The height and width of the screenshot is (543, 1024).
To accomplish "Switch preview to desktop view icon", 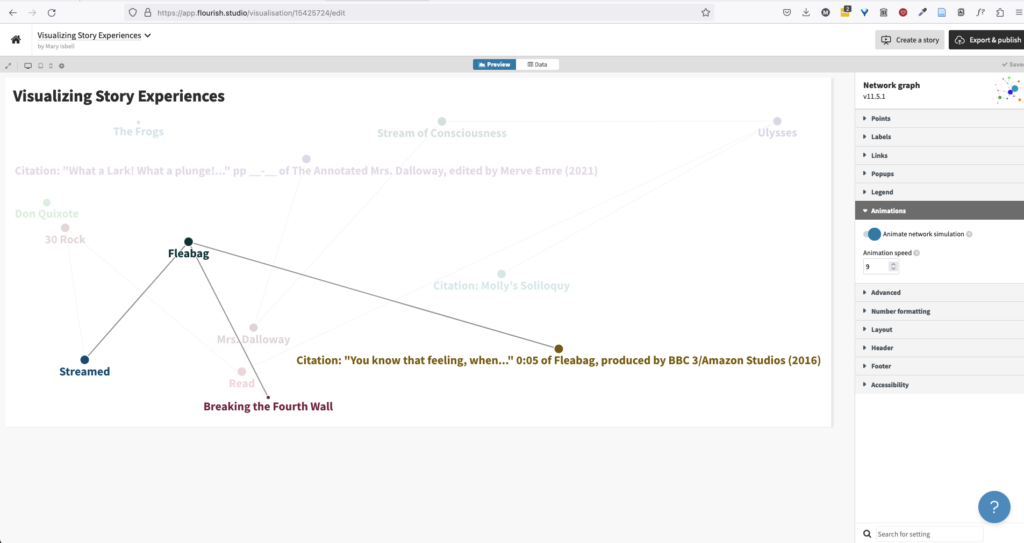I will (x=28, y=65).
